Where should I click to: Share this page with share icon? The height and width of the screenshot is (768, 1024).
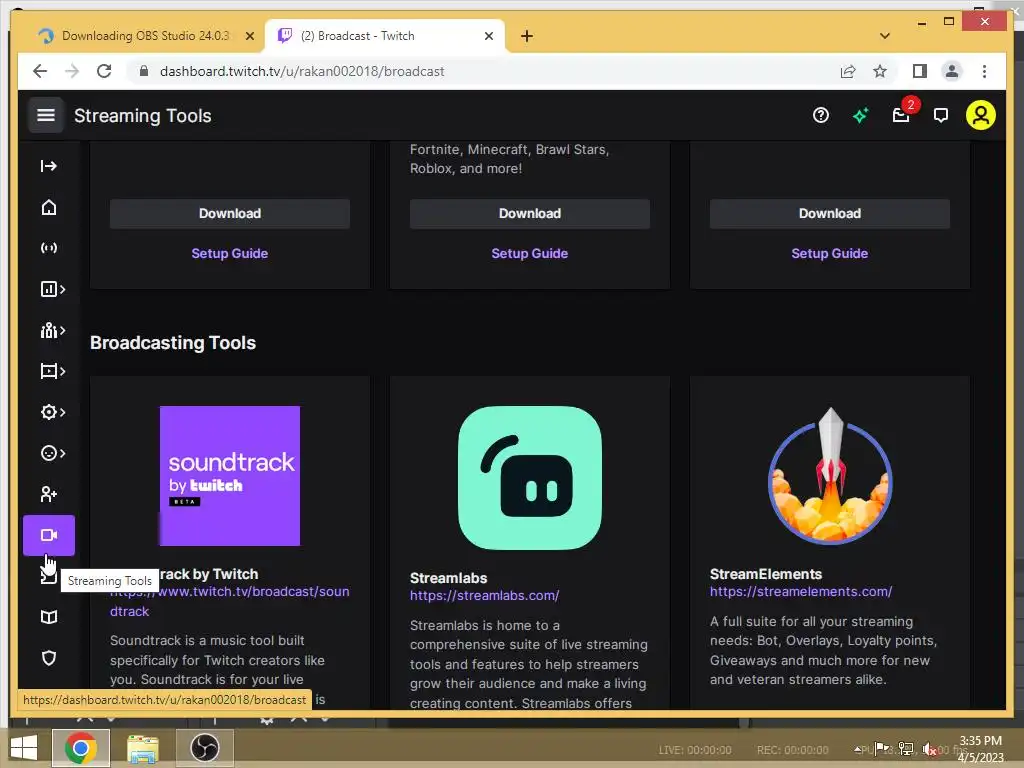[x=848, y=72]
